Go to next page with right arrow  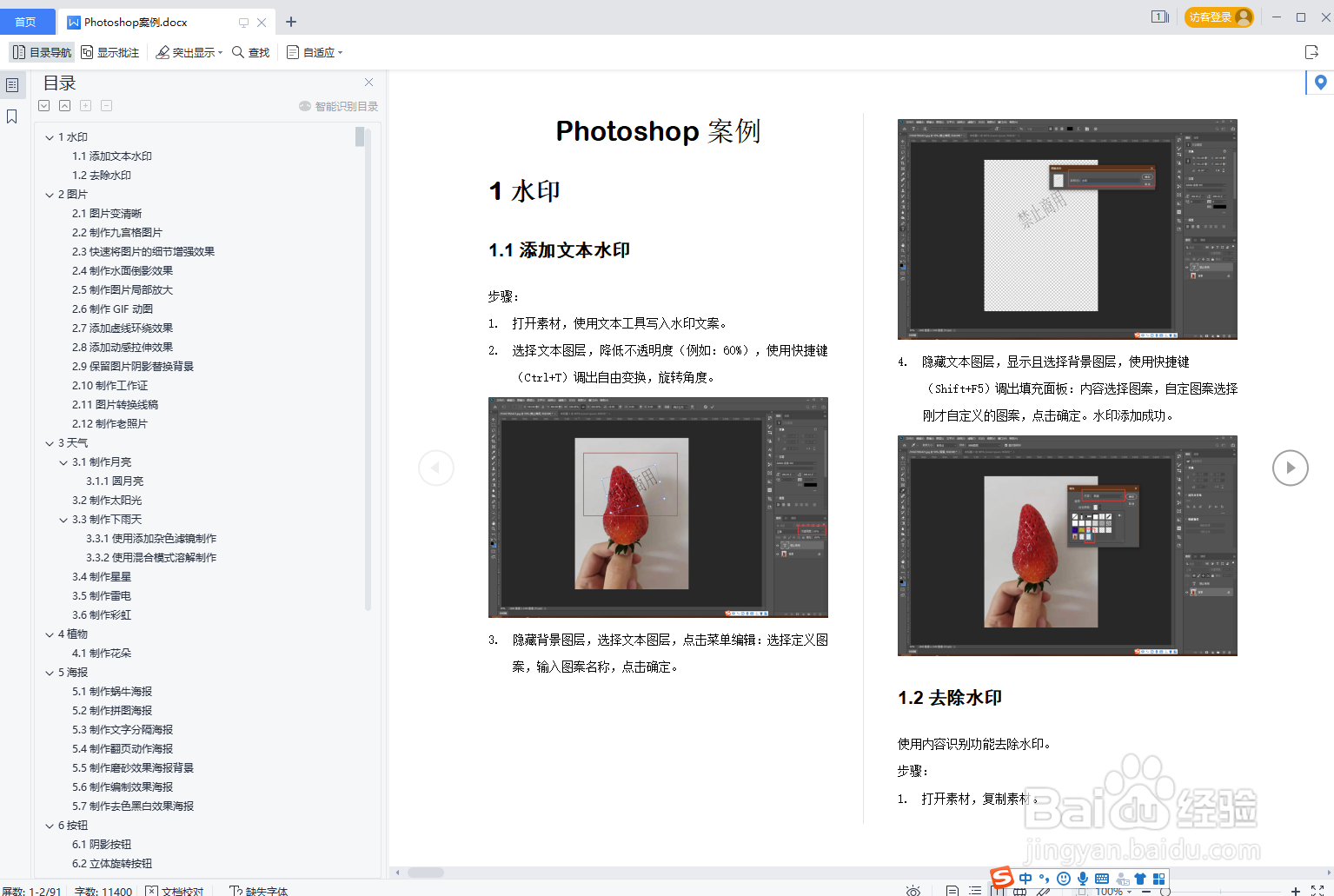click(1291, 468)
